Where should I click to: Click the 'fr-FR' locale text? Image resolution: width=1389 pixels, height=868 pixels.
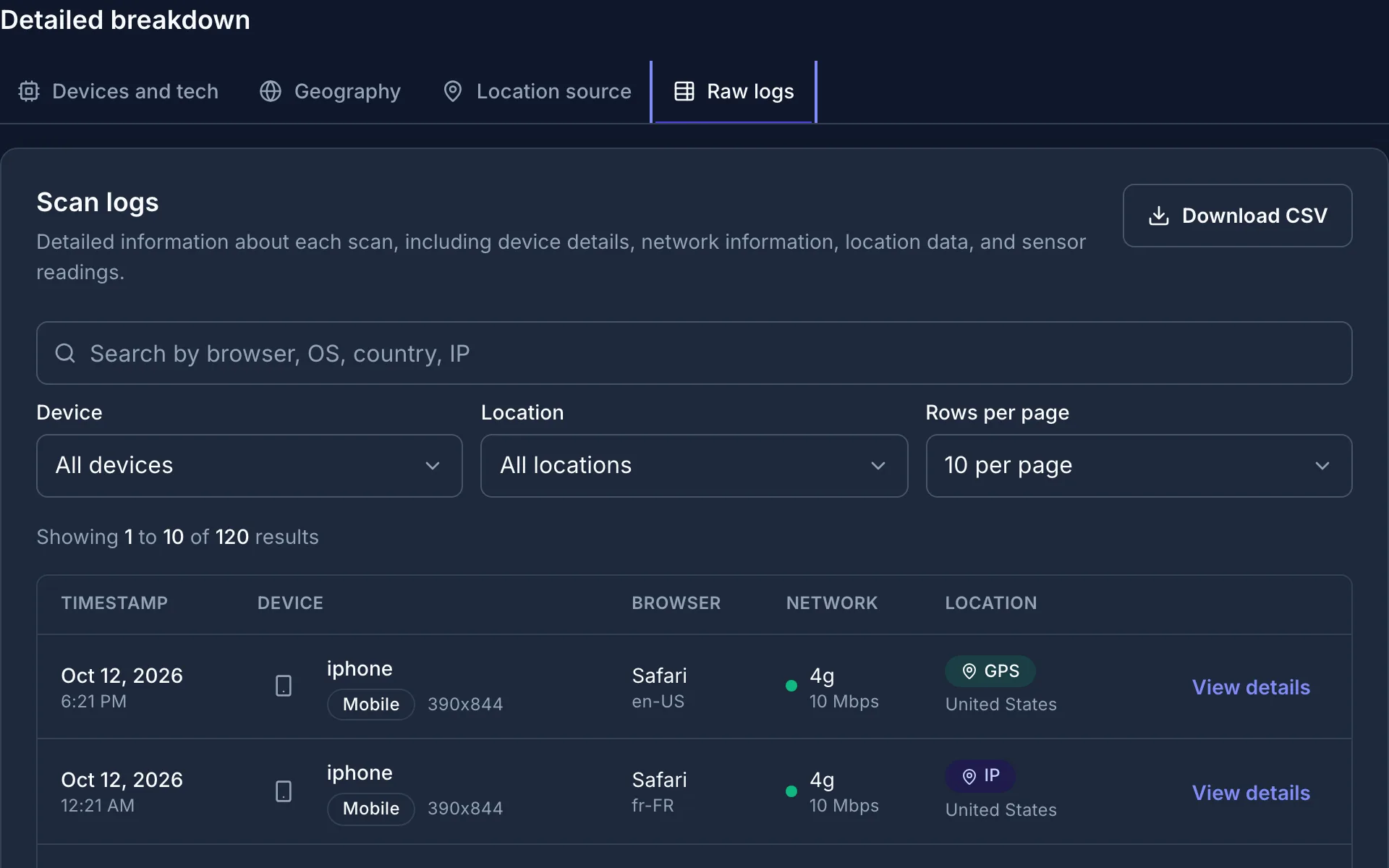point(653,806)
